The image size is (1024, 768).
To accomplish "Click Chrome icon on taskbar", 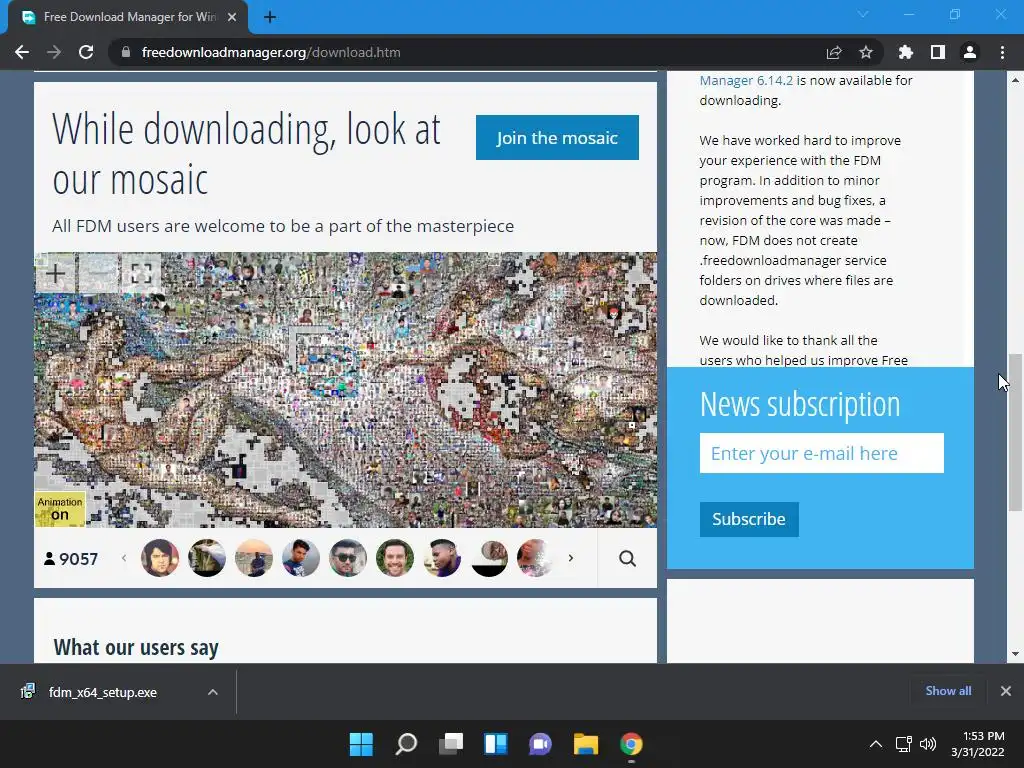I will (x=631, y=744).
